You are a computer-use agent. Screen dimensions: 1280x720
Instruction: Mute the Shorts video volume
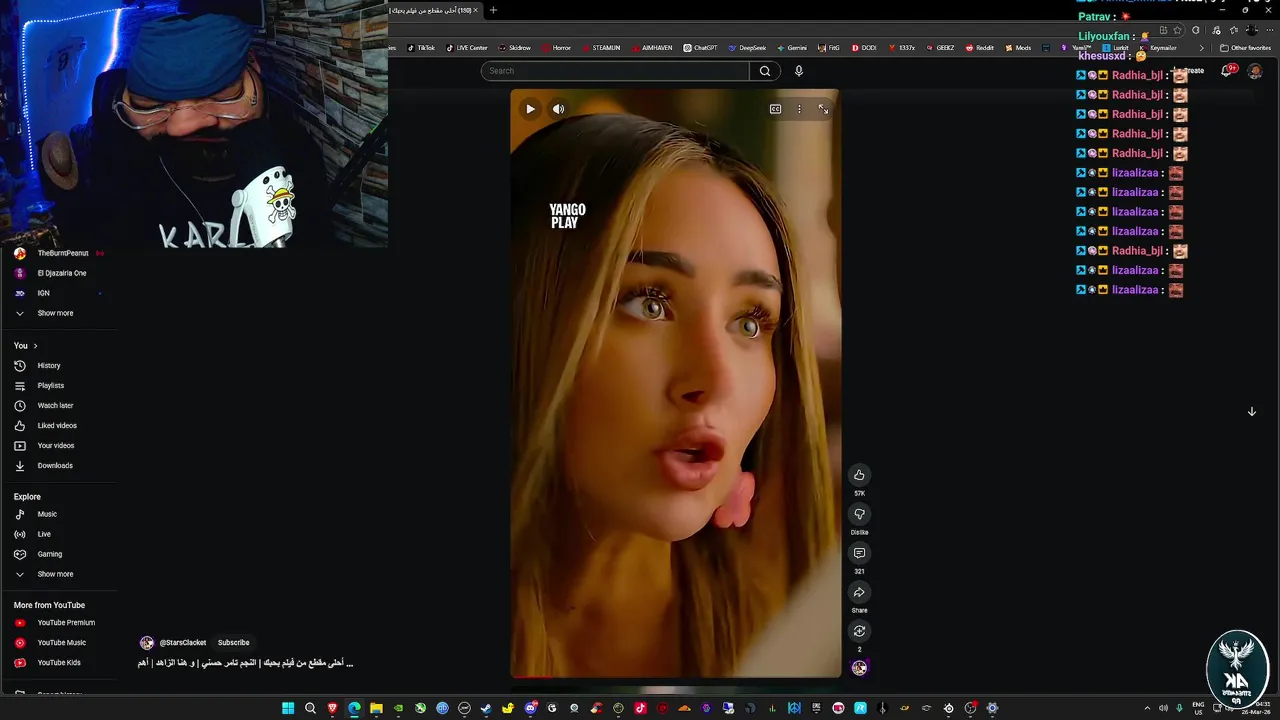(x=558, y=109)
